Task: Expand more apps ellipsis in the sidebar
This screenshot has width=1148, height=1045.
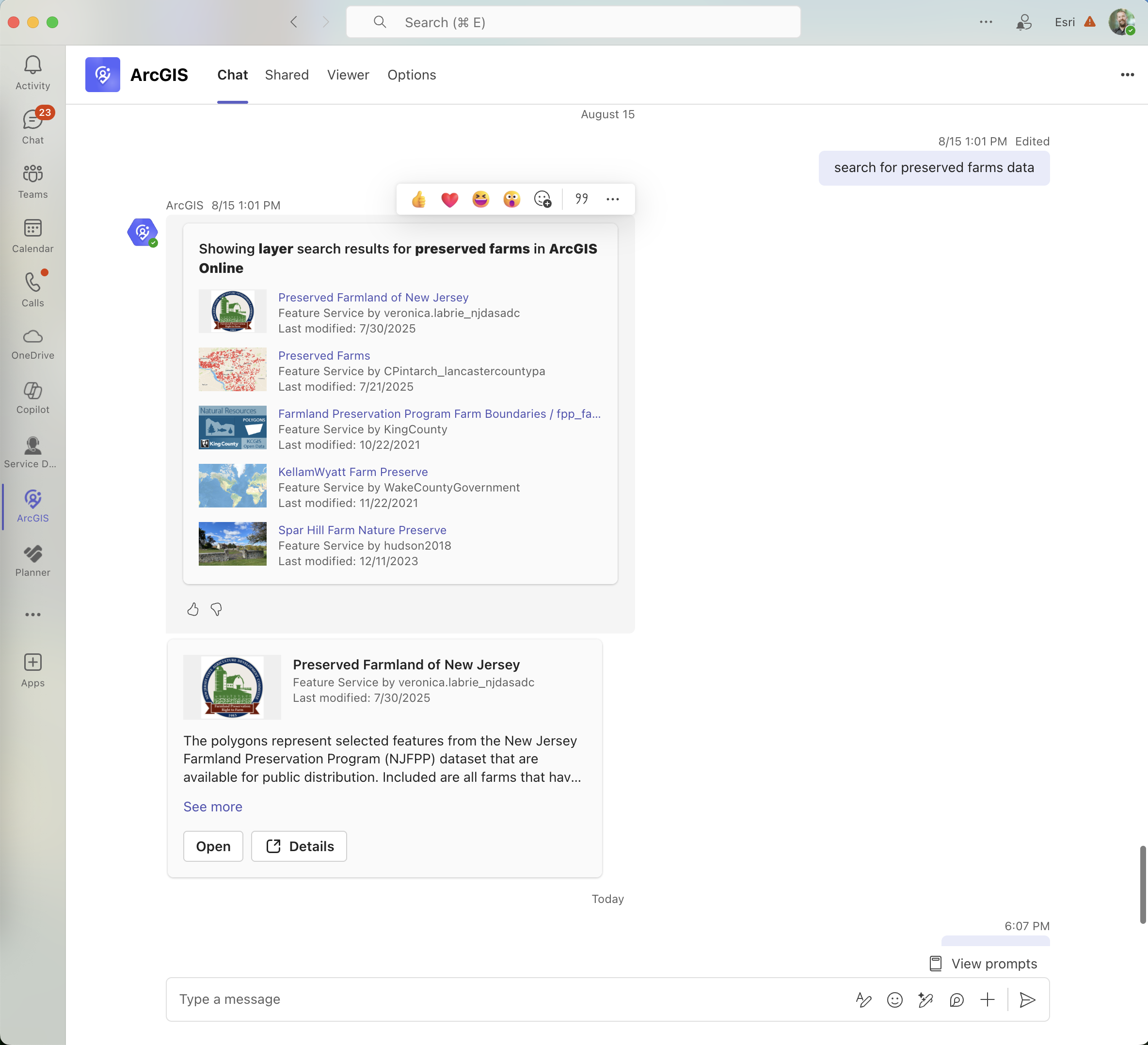Action: click(x=32, y=615)
